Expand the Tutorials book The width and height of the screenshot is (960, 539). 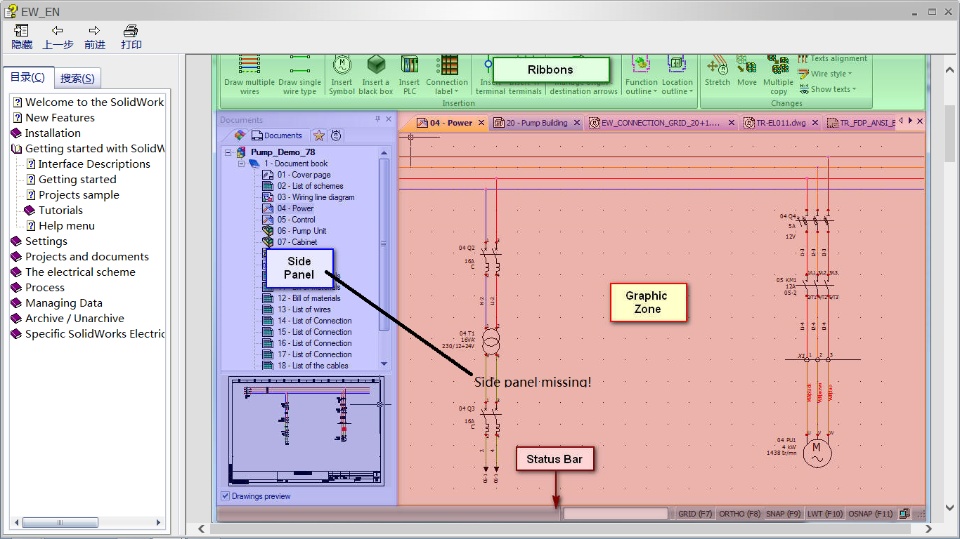(29, 210)
